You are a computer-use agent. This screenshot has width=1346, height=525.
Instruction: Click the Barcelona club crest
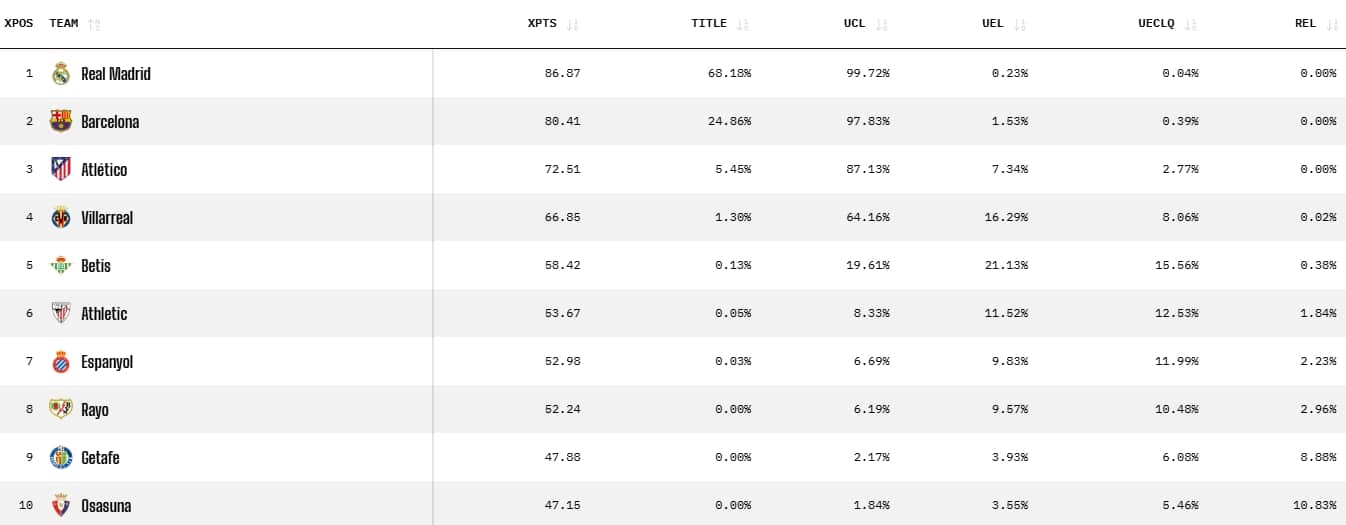tap(61, 121)
